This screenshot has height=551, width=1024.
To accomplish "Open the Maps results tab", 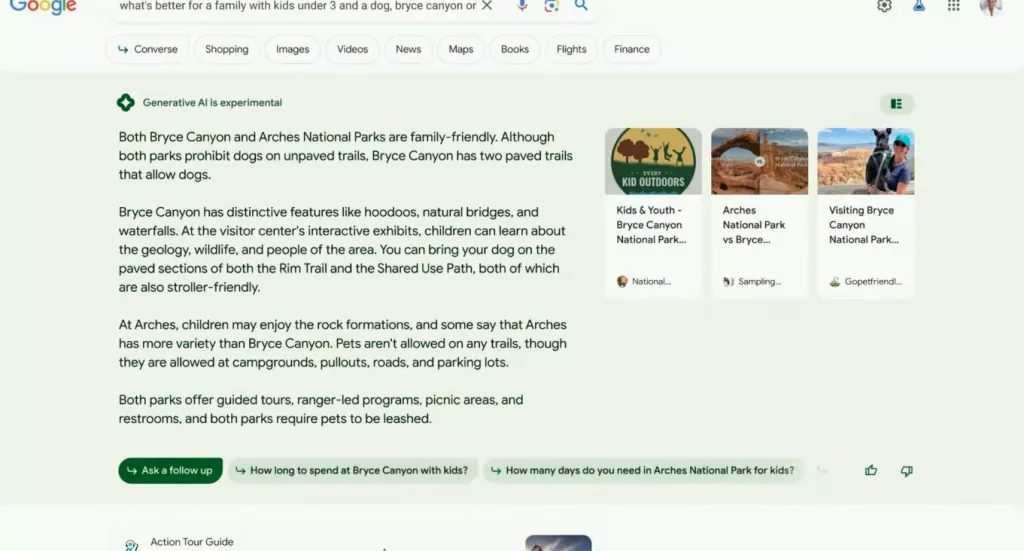I will pyautogui.click(x=461, y=49).
